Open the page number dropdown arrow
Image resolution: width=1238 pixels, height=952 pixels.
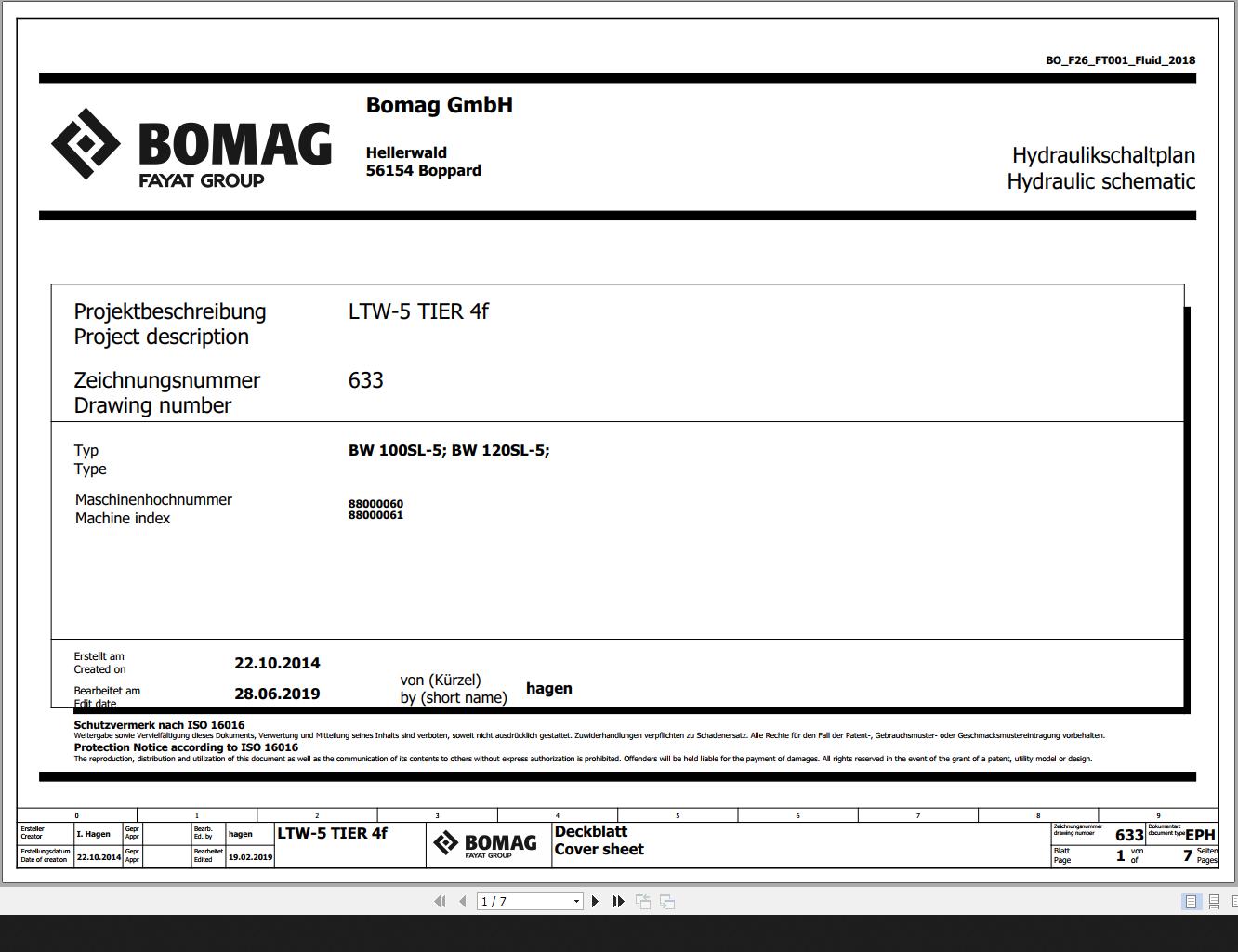tap(576, 901)
